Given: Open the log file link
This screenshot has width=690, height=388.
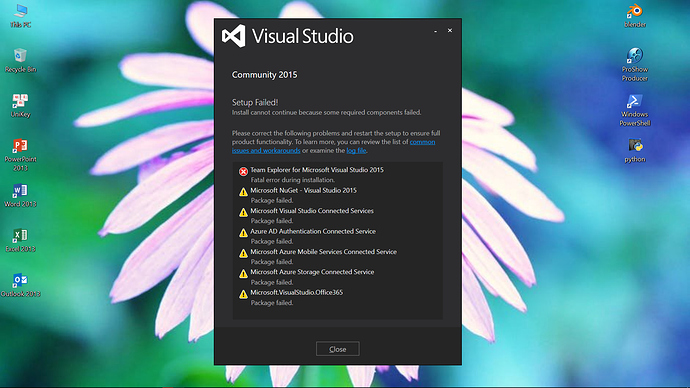Looking at the screenshot, I should (x=356, y=150).
